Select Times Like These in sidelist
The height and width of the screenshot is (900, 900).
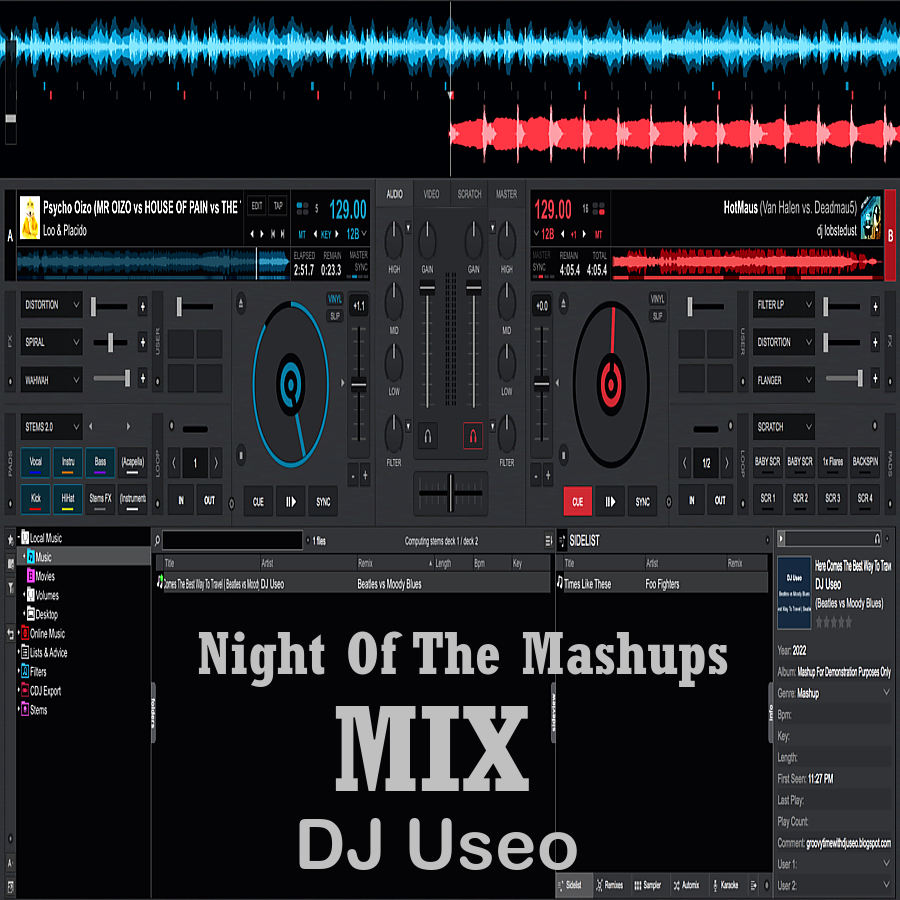[662, 584]
